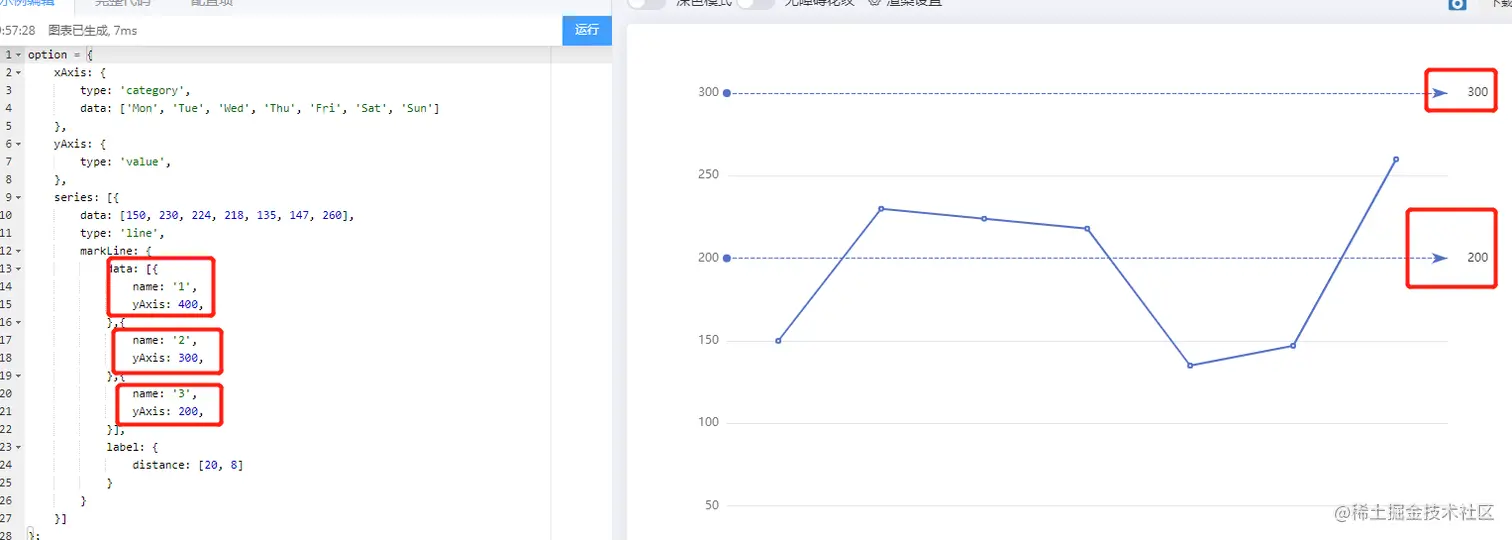Collapse the series block at line 9
Screen dimensions: 1512x540
[x=18, y=197]
